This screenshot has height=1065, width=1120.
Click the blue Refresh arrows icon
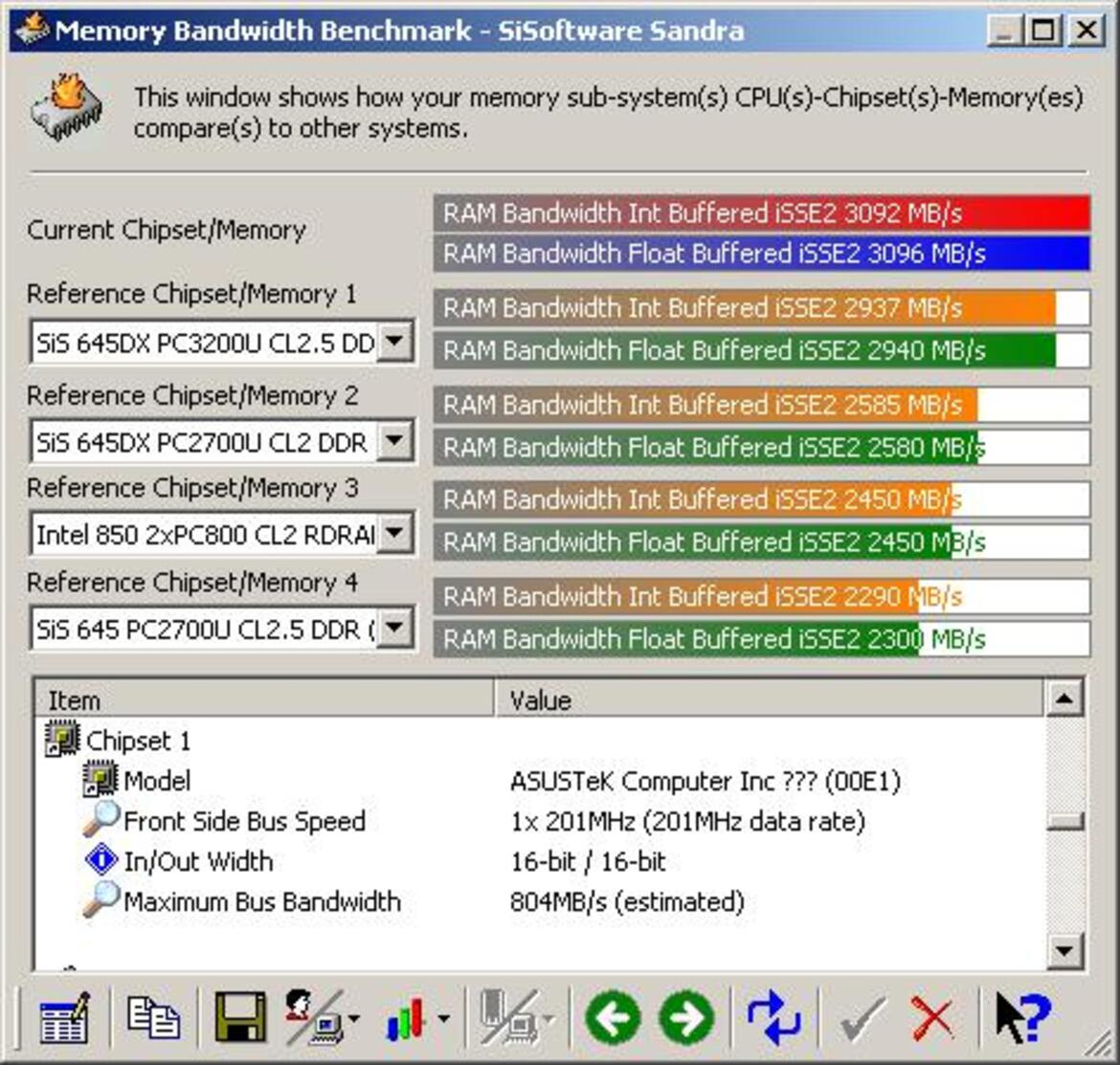tap(774, 1017)
